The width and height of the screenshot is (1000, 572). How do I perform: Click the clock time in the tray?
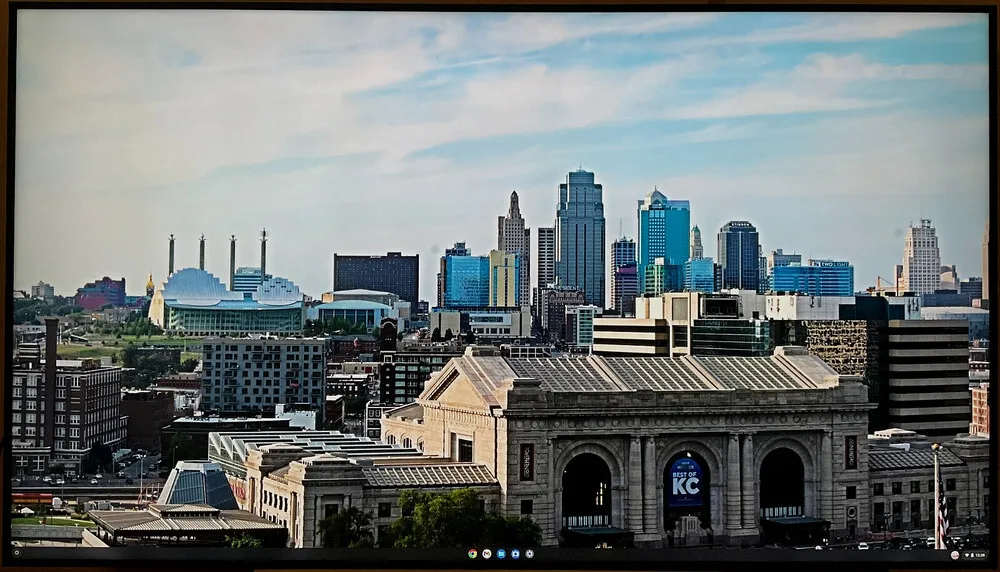coord(980,555)
